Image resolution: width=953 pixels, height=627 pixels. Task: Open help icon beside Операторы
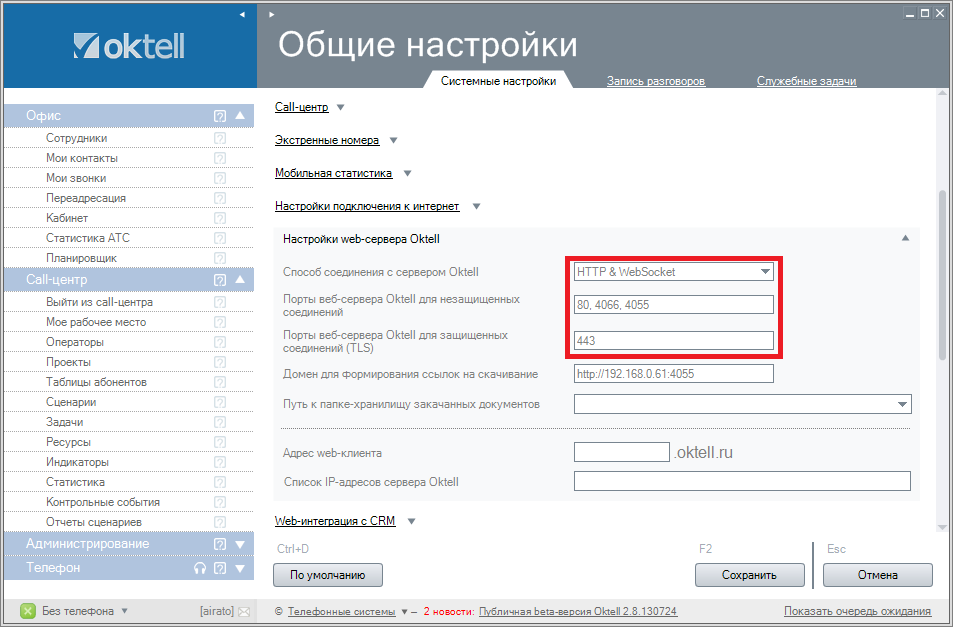(x=220, y=342)
